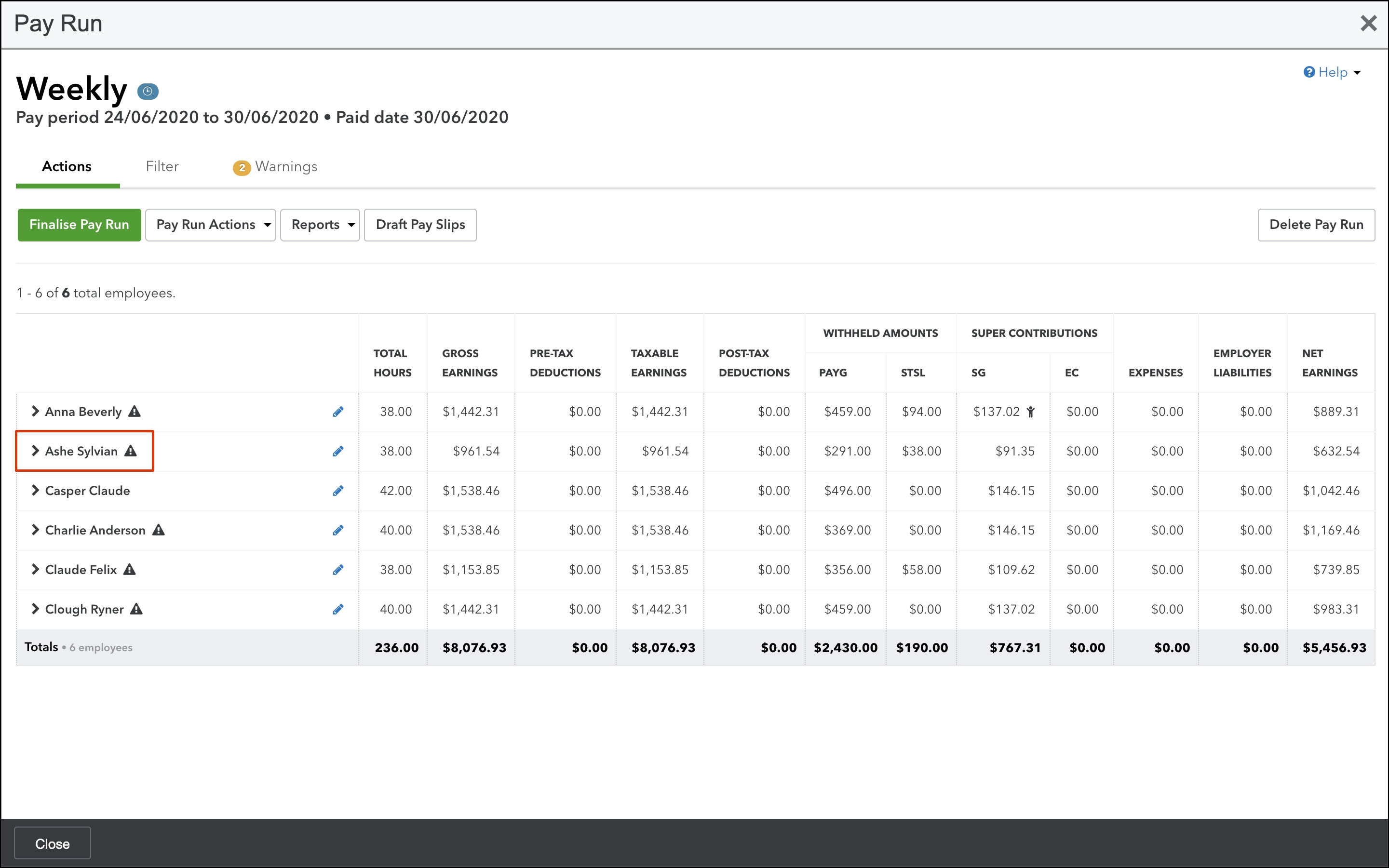Close the Pay Run dialog with X
This screenshot has width=1389, height=868.
click(1369, 23)
